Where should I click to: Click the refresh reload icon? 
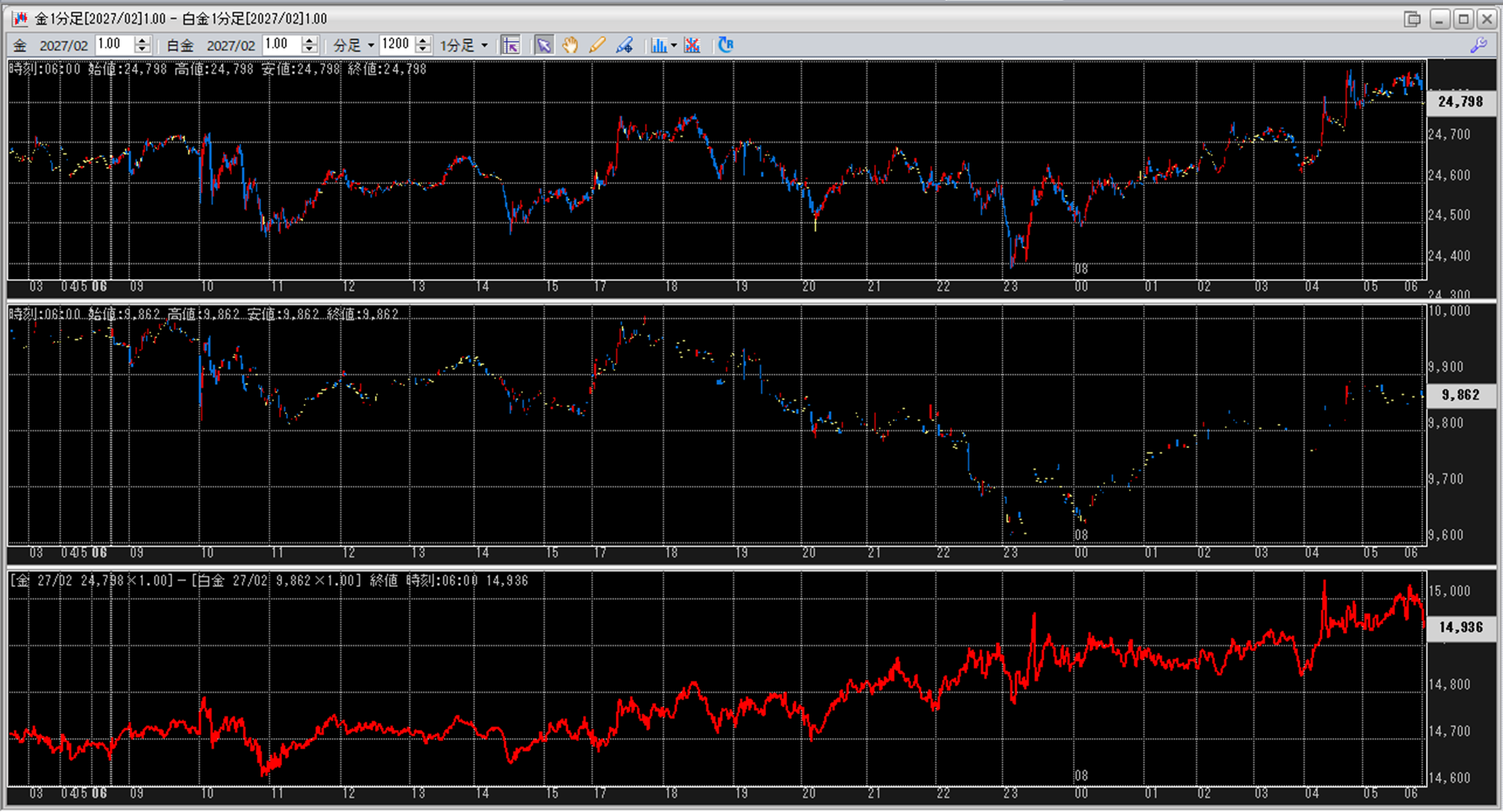coord(725,46)
